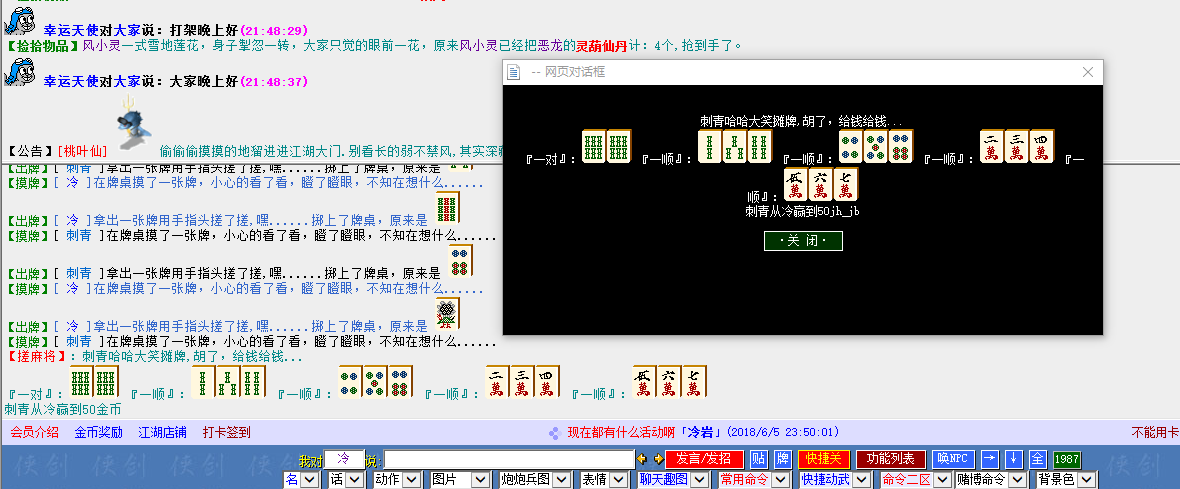The image size is (1180, 489).
Task: Click the bamboo tile discarded by 冷
Action: [x=447, y=208]
